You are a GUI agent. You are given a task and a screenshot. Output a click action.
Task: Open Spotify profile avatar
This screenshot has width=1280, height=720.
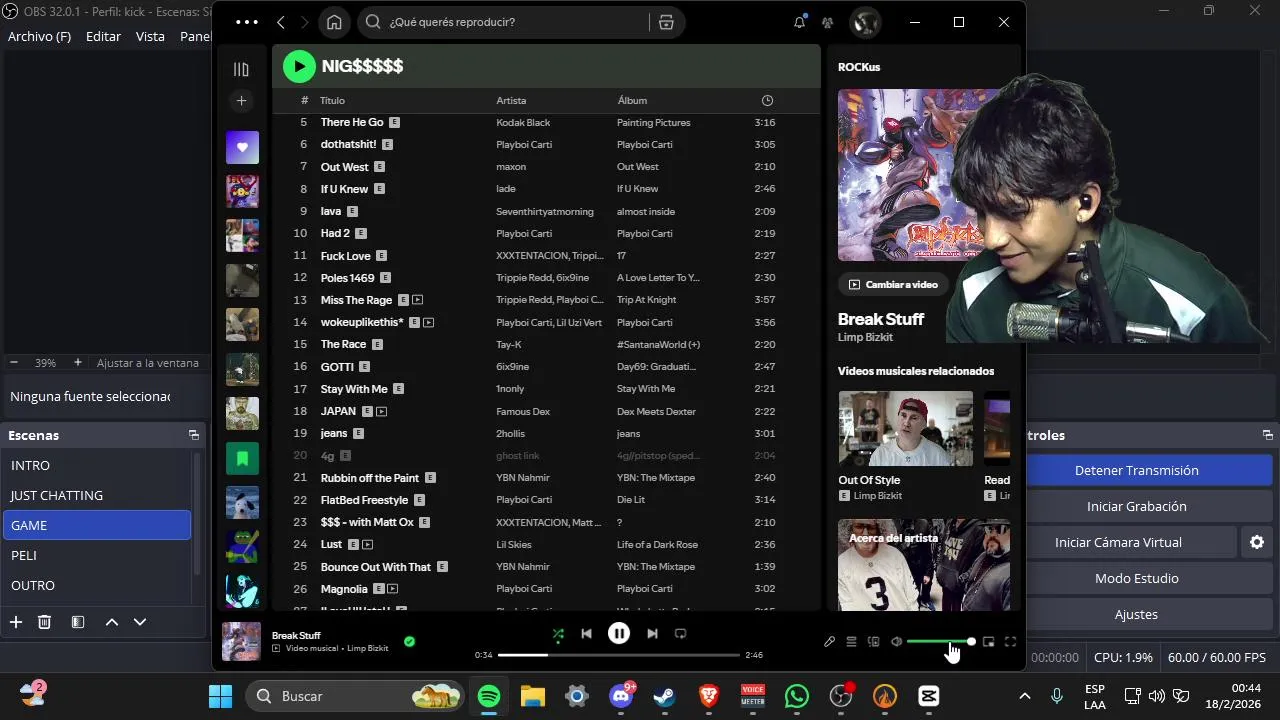(865, 22)
